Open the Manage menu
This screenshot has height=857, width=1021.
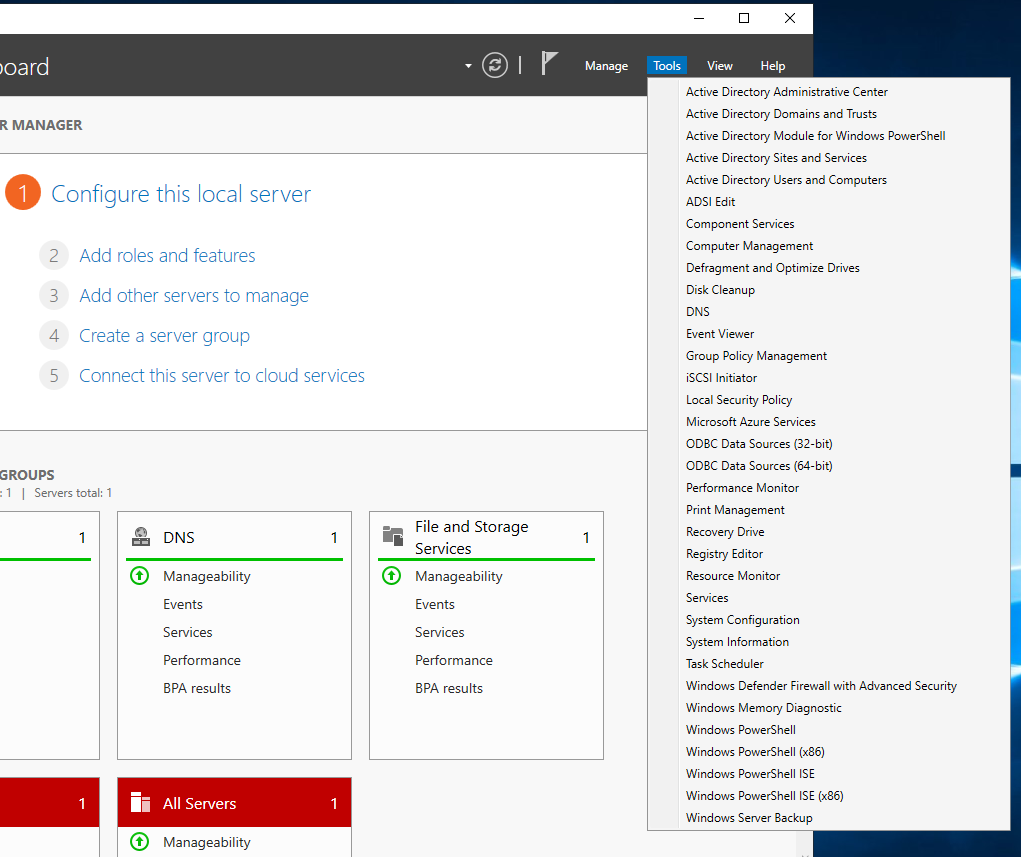(606, 66)
